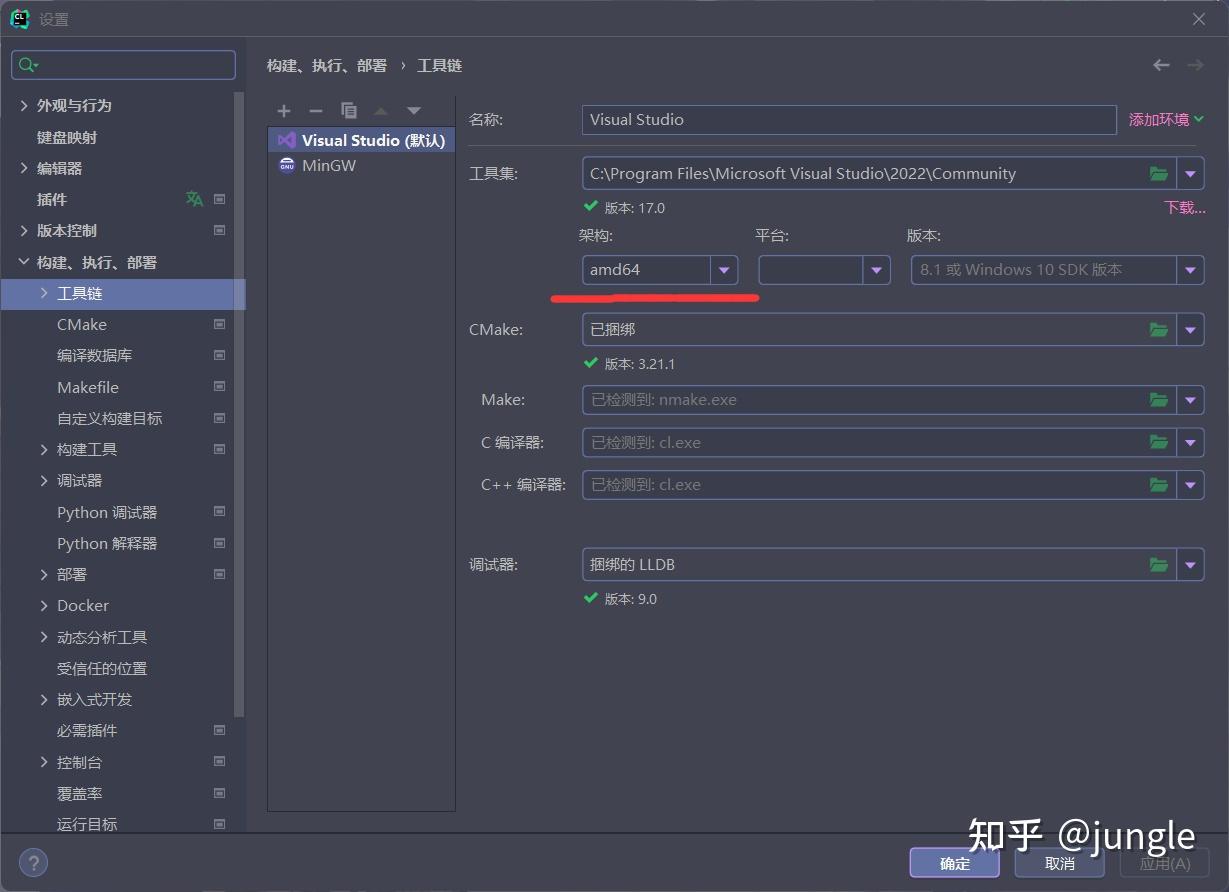Navigate back with the left arrow
This screenshot has height=892, width=1229.
pos(1160,64)
